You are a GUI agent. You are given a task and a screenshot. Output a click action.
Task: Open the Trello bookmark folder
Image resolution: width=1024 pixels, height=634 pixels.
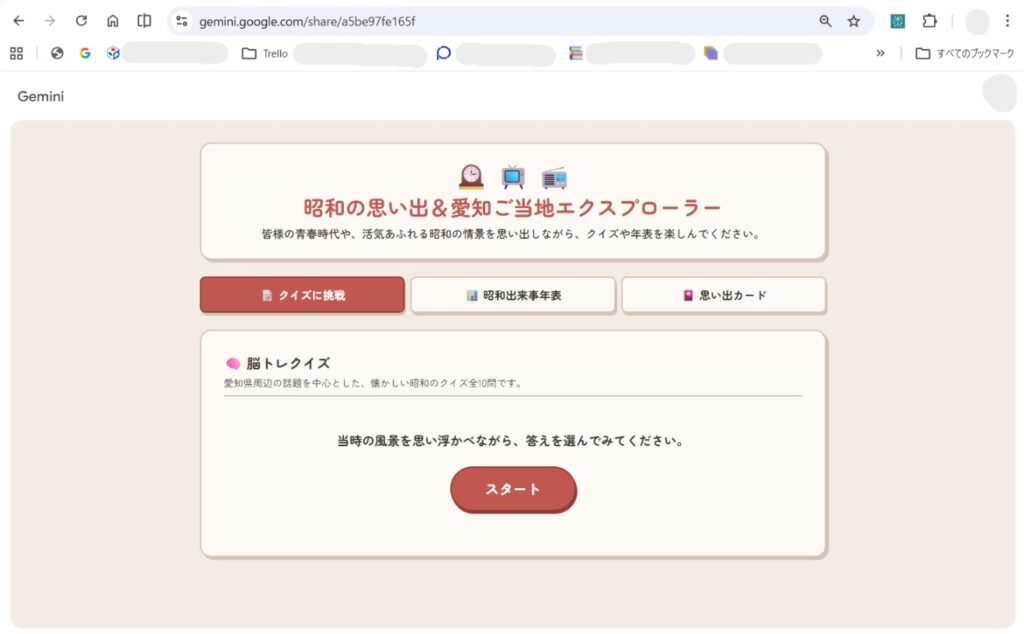point(264,54)
